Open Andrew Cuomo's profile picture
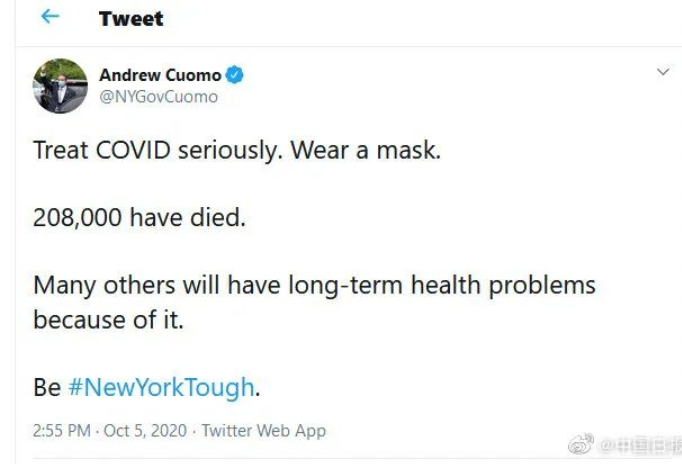The width and height of the screenshot is (682, 464). pos(60,86)
